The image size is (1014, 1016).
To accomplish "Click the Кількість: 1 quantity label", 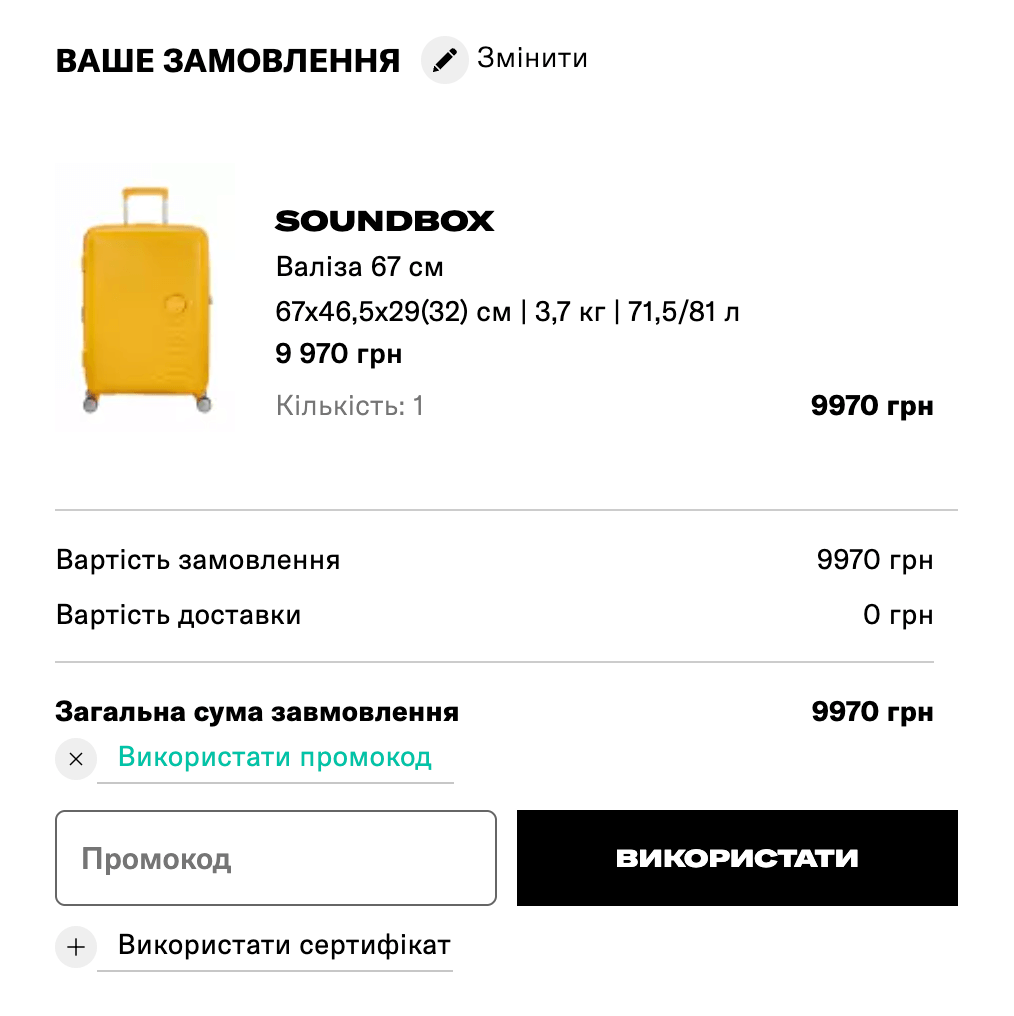I will click(x=349, y=405).
